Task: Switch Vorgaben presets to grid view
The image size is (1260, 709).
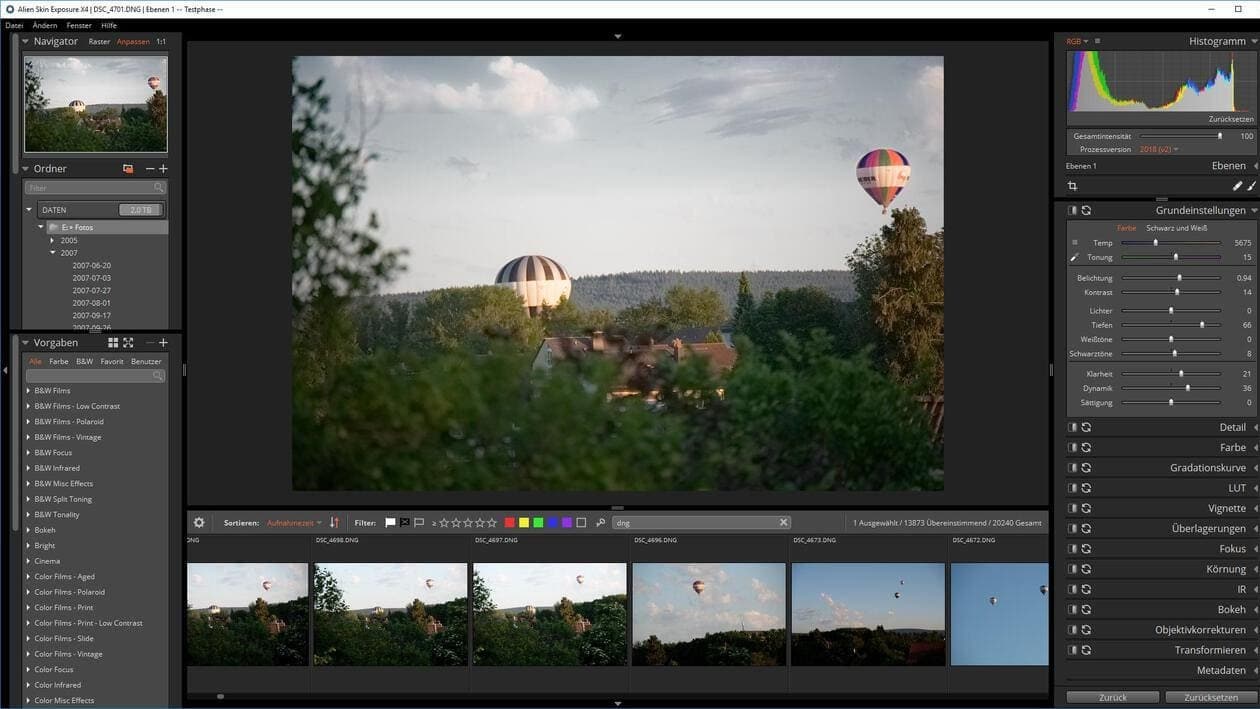Action: pos(113,343)
